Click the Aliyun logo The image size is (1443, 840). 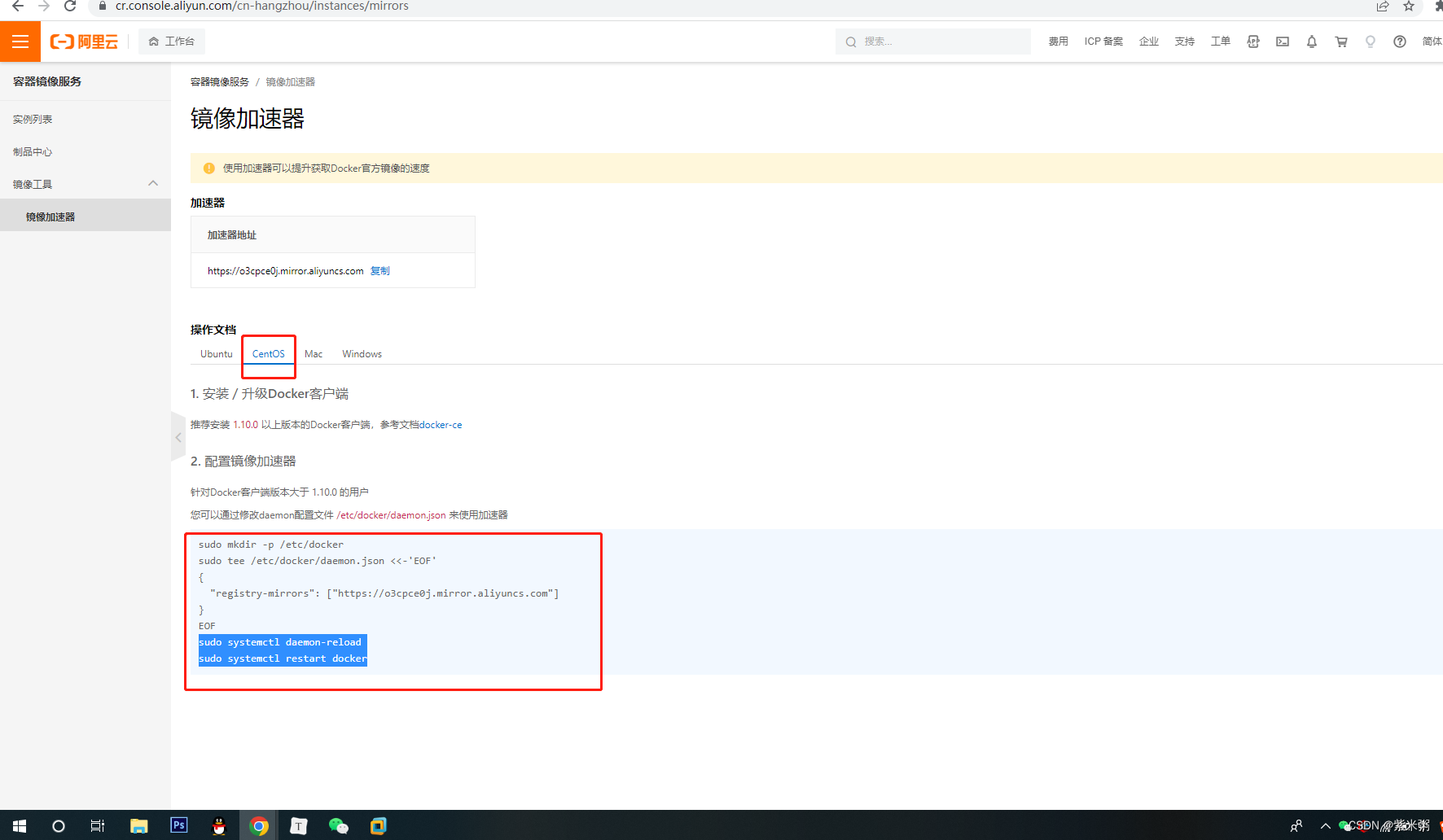(84, 42)
